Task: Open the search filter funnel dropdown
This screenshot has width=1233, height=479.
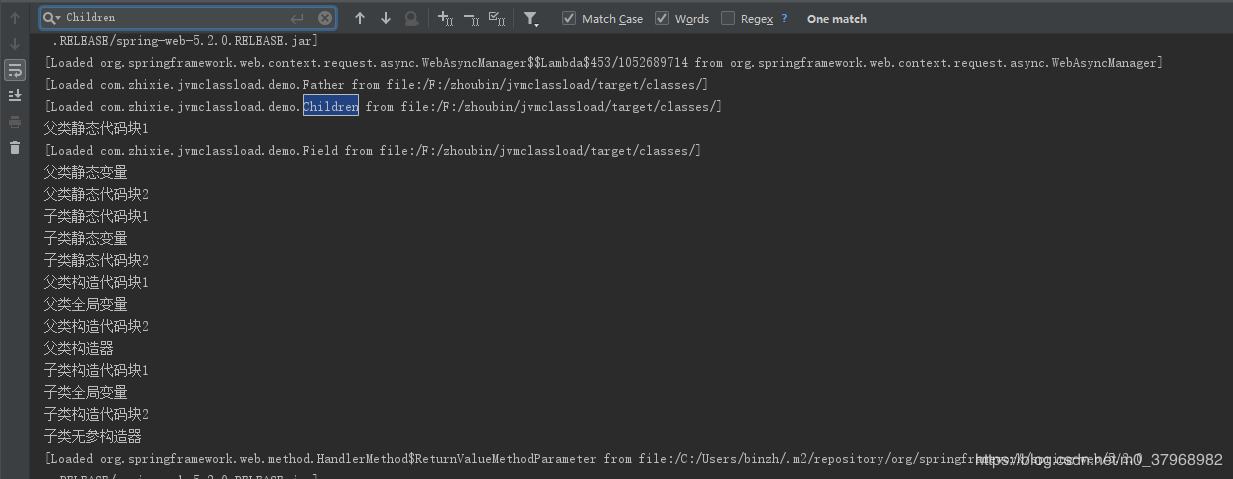Action: [531, 19]
